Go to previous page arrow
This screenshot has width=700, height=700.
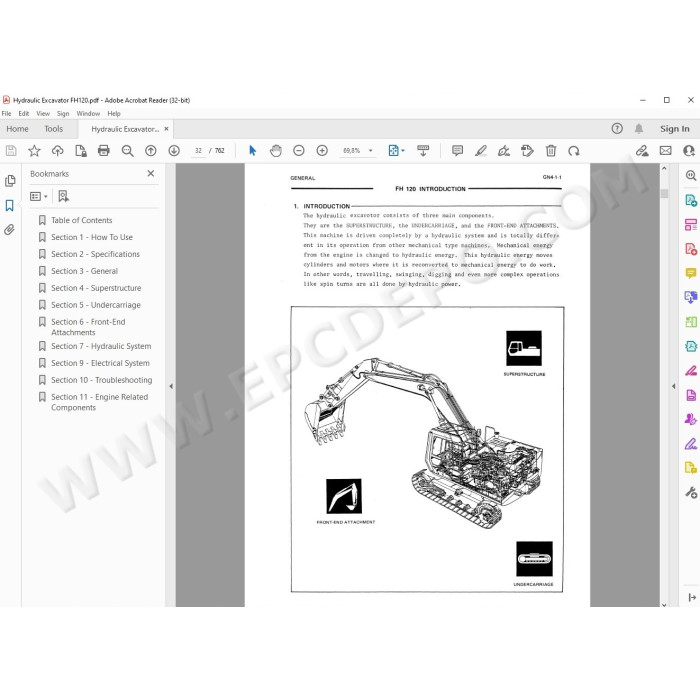[151, 151]
